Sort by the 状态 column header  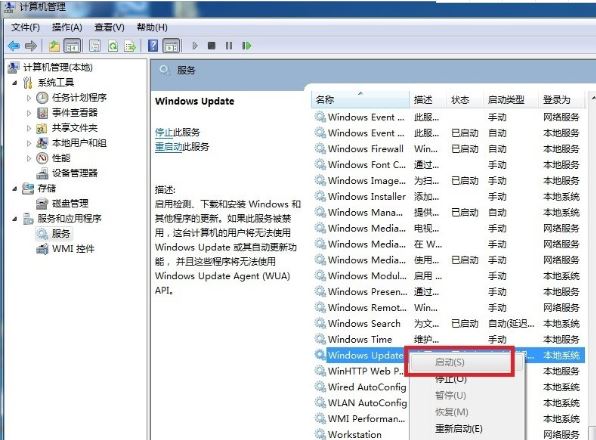(465, 100)
